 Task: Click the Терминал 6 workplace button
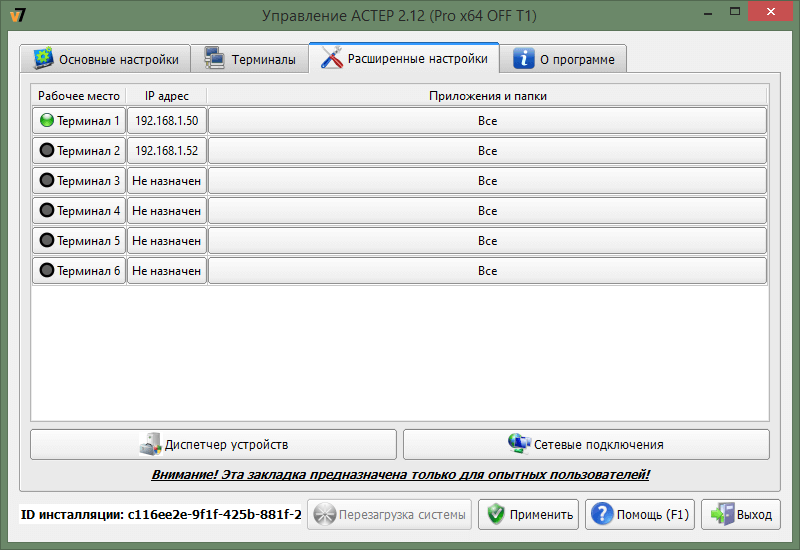[x=79, y=271]
